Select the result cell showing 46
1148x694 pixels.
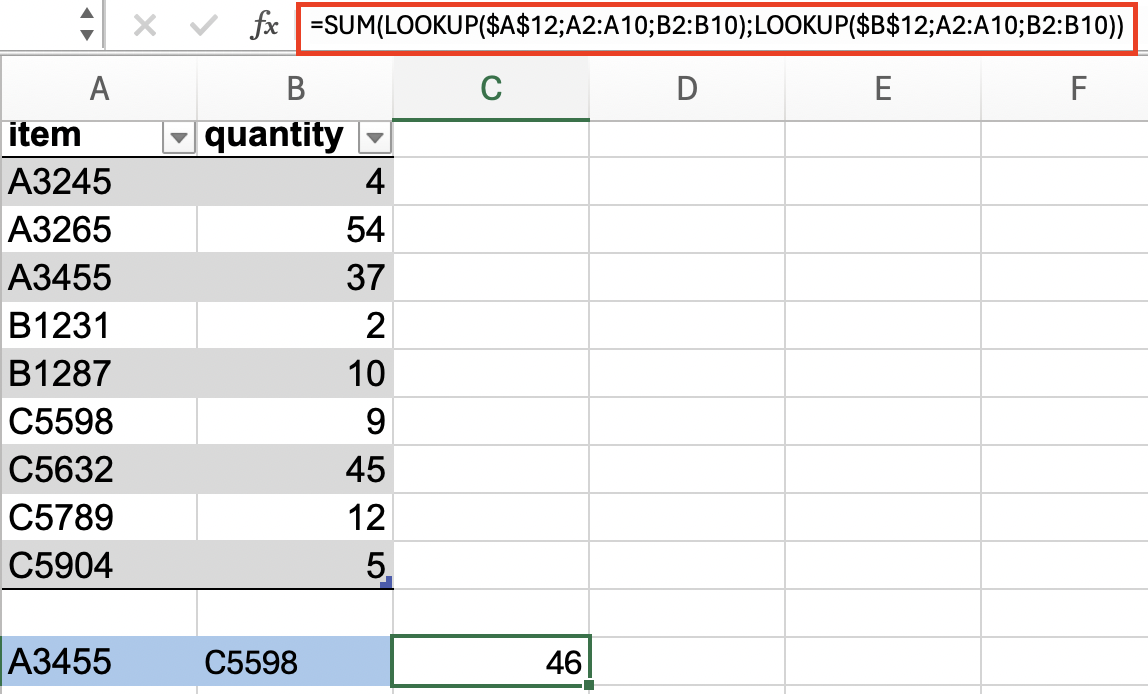tap(491, 662)
